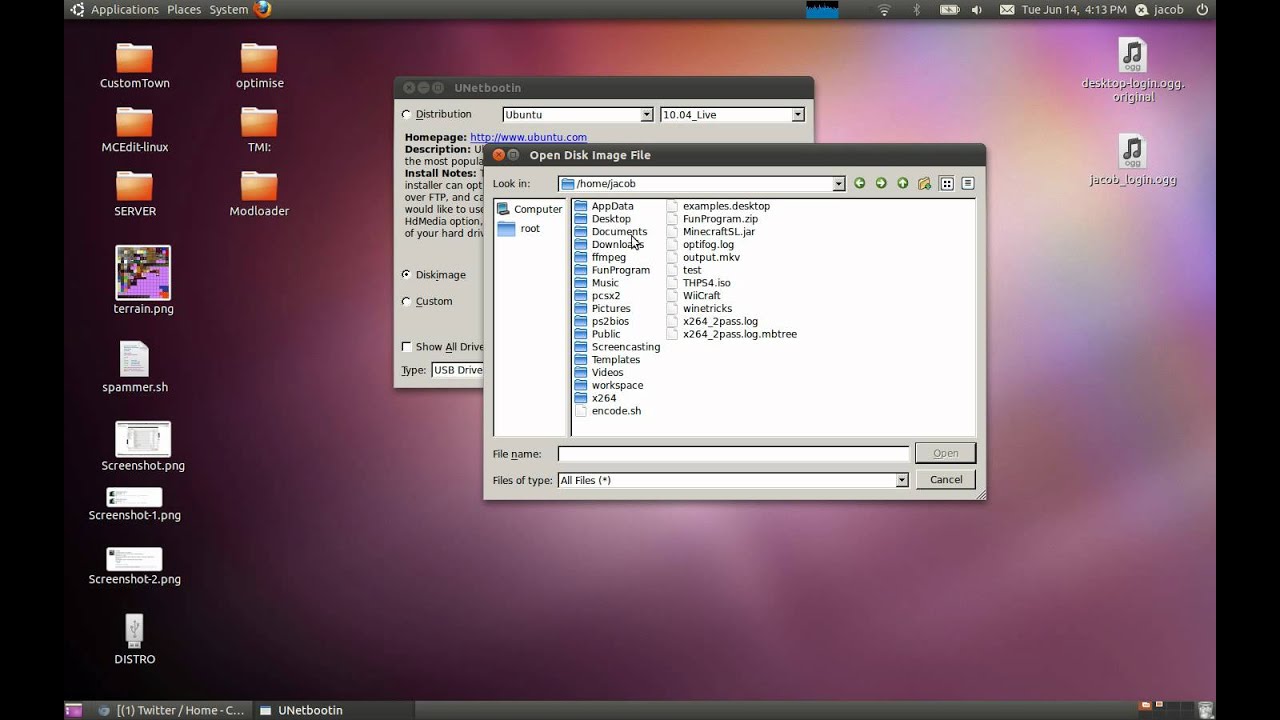Open the Places menu

point(184,9)
